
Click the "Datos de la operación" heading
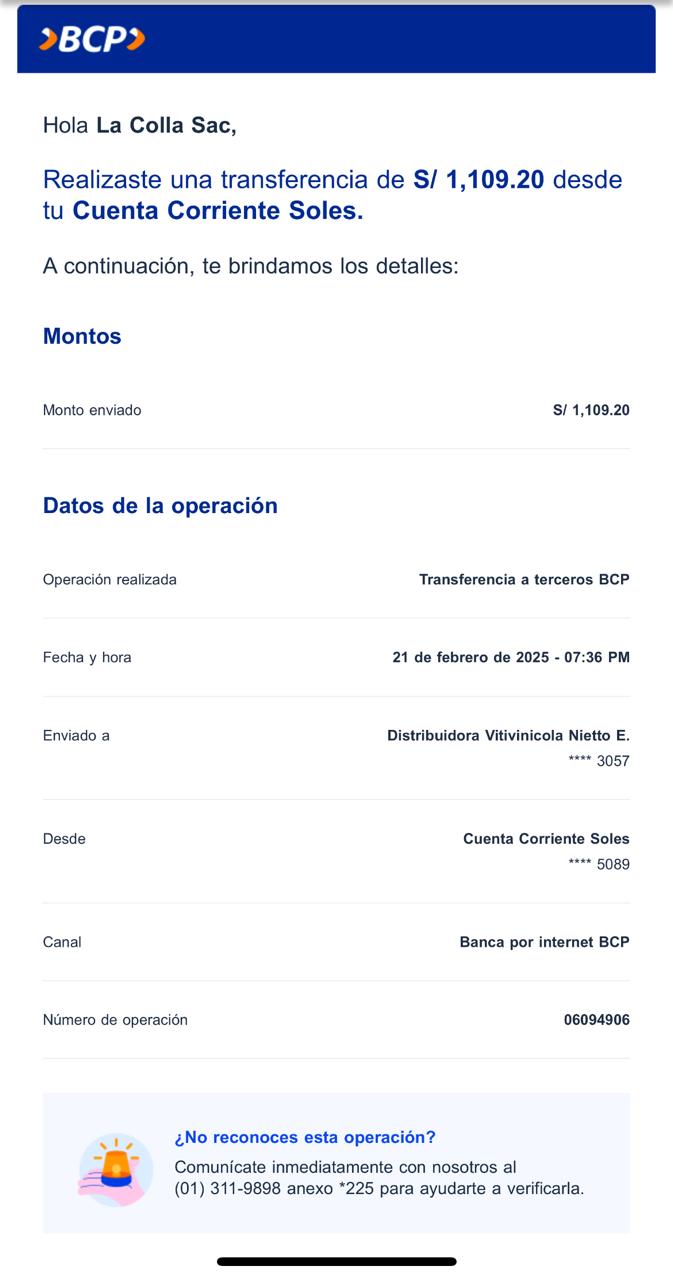[160, 505]
